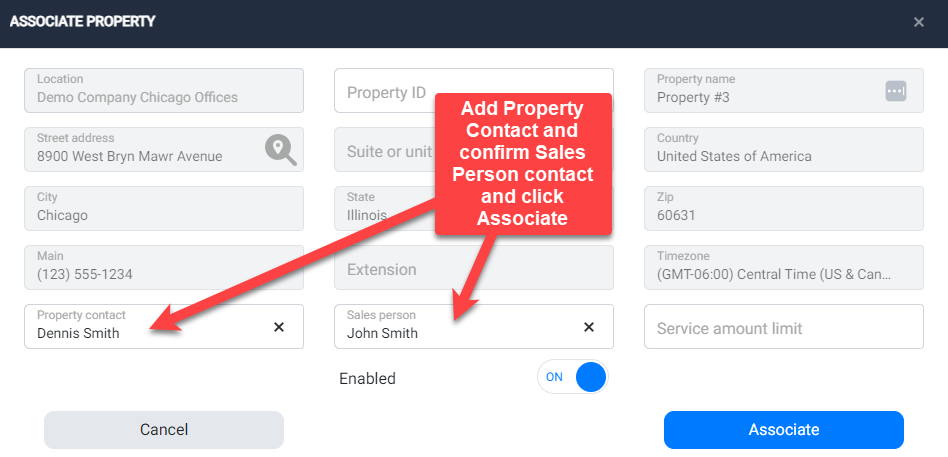Click the Main phone number field
This screenshot has height=457, width=948.
point(163,267)
